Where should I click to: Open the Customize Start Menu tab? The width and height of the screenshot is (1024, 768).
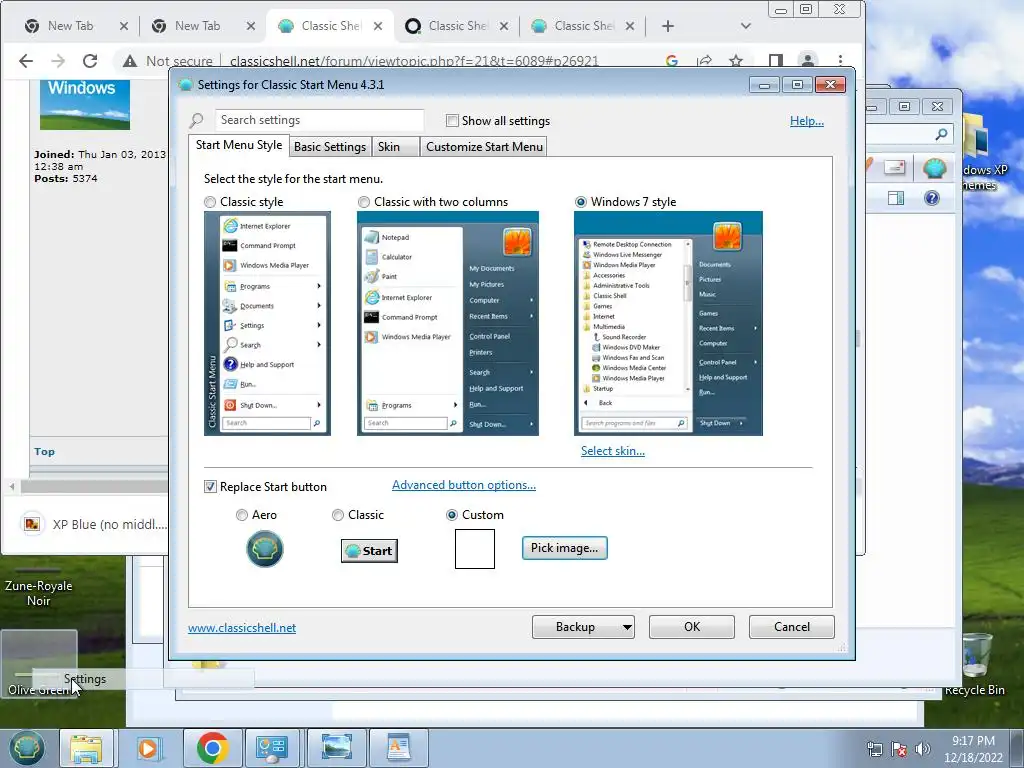tap(484, 147)
